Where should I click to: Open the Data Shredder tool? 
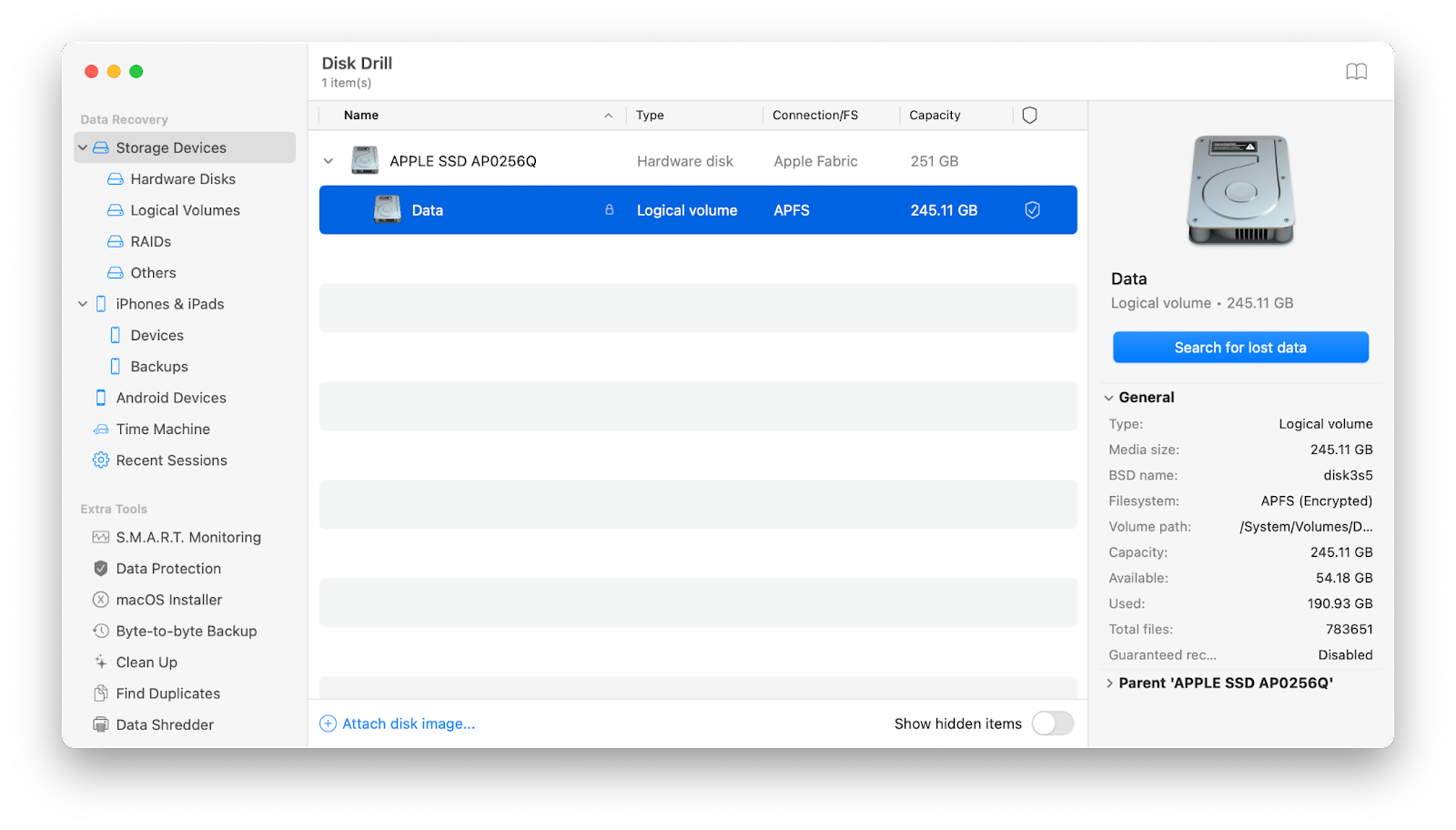coord(162,724)
